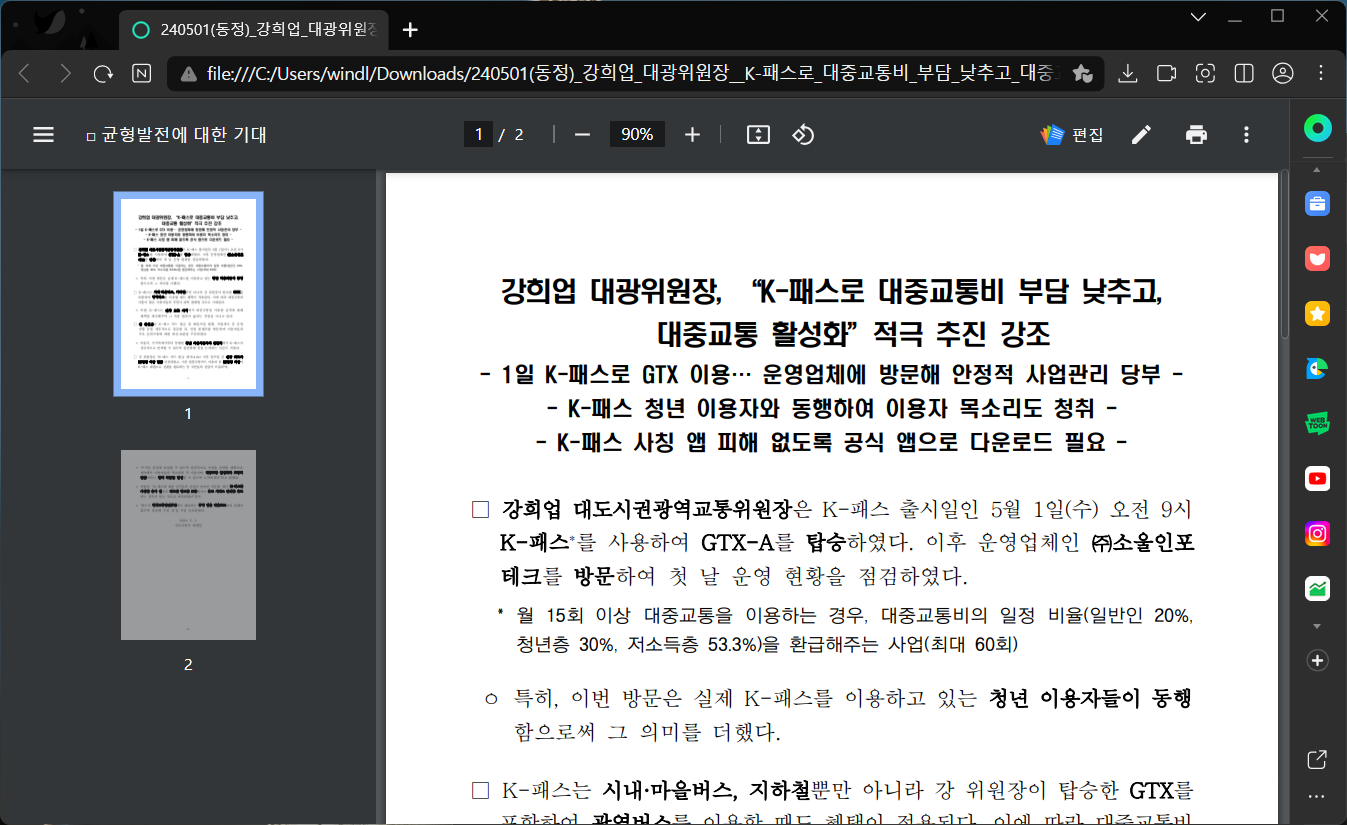Click bold text 강희업 대도시권광역교통위원장
Screen dimensions: 1347x825
click(646, 509)
